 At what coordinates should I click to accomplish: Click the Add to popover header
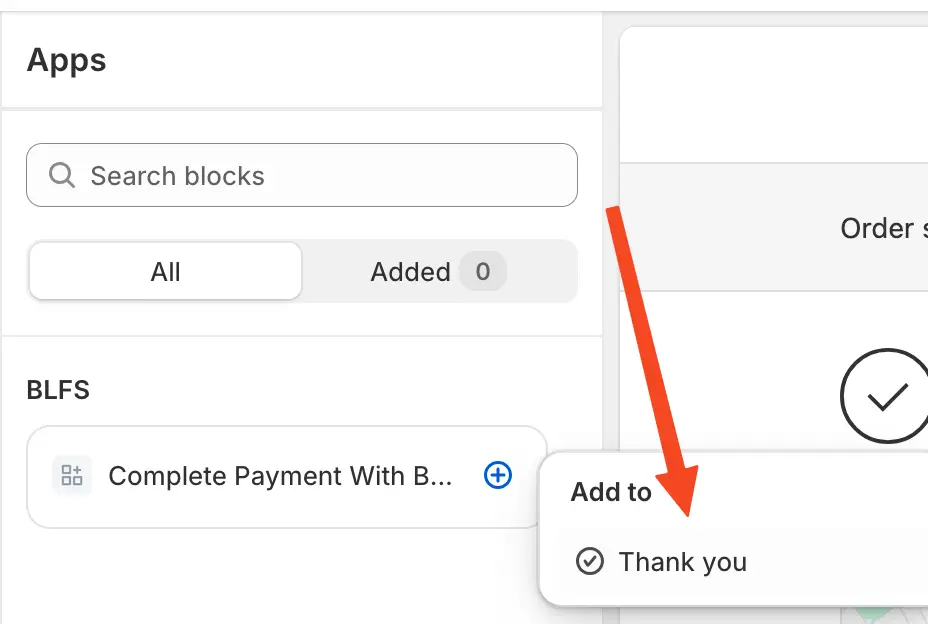[610, 492]
